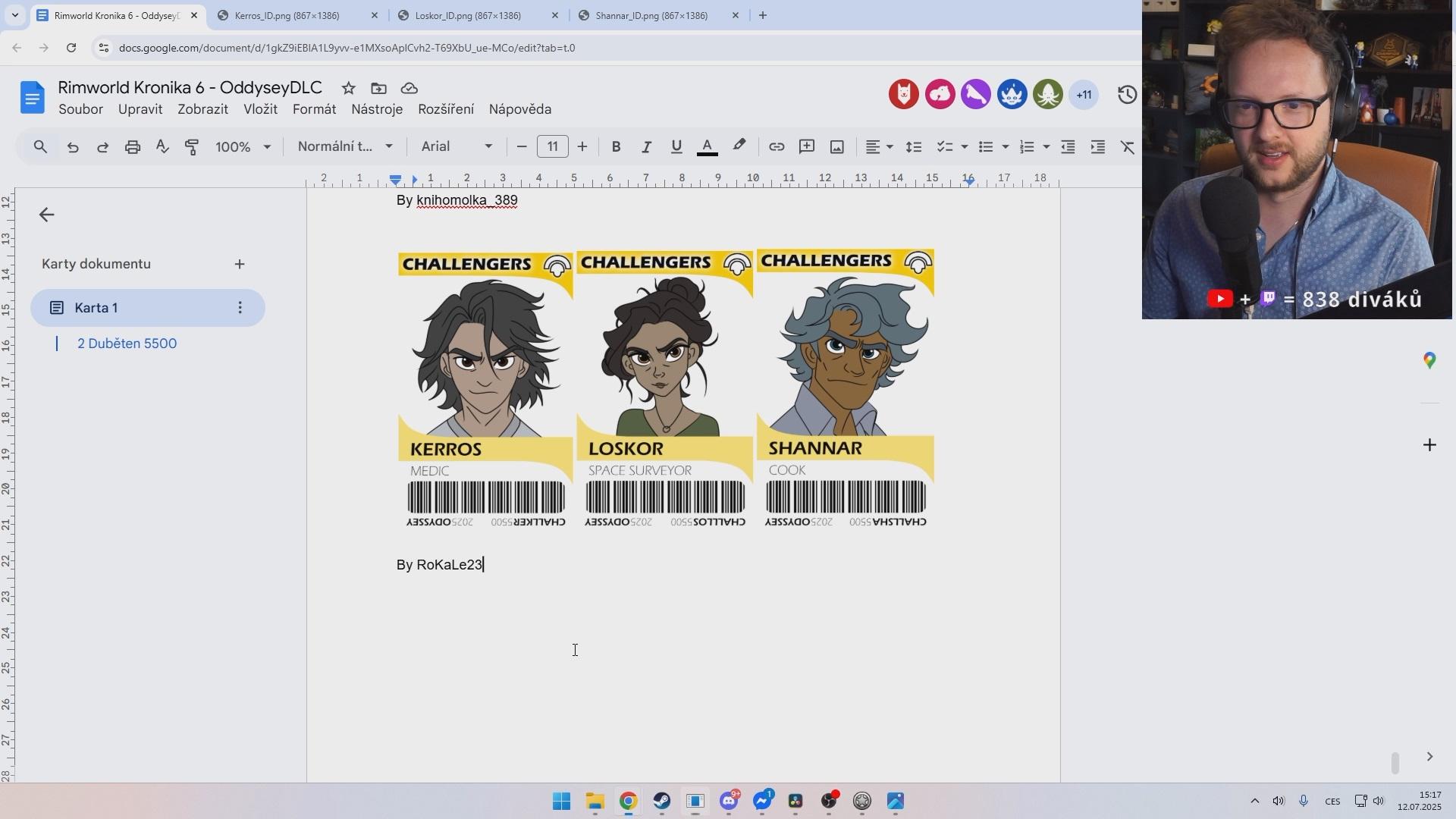Switch to the Shannar_ID.png browser tab
Viewport: 1456px width, 819px height.
tap(658, 15)
